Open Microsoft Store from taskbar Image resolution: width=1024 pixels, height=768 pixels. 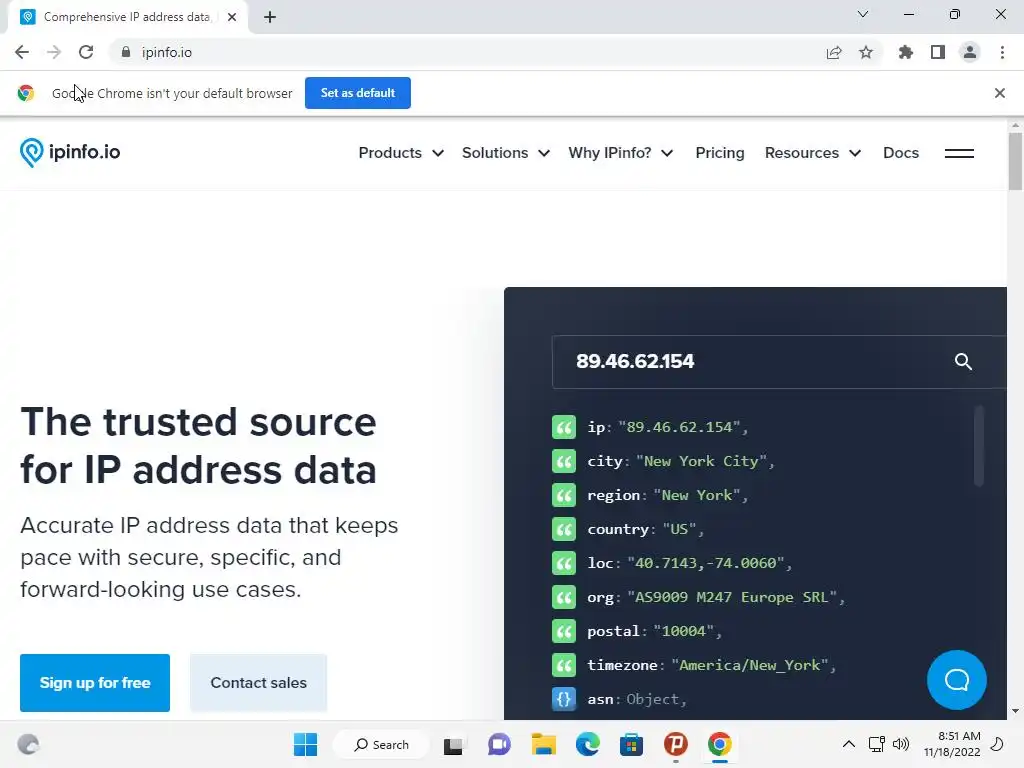point(631,744)
